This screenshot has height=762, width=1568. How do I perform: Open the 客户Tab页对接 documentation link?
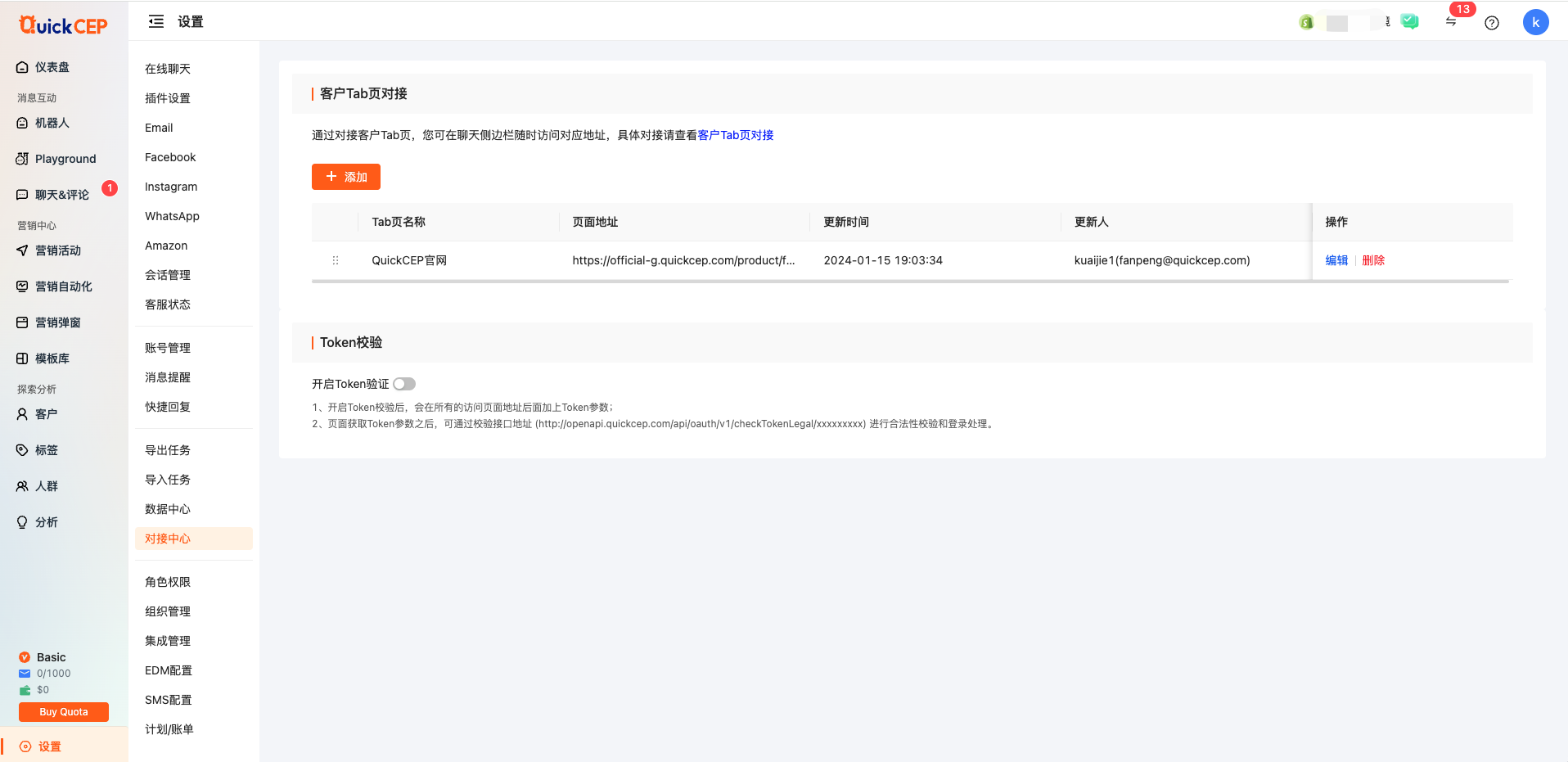pyautogui.click(x=736, y=135)
